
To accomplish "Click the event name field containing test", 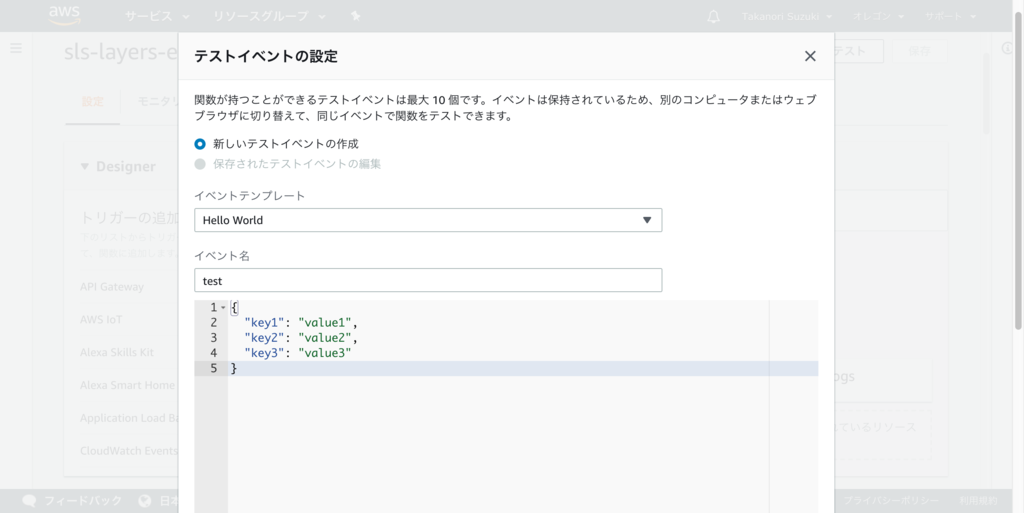I will pos(428,281).
